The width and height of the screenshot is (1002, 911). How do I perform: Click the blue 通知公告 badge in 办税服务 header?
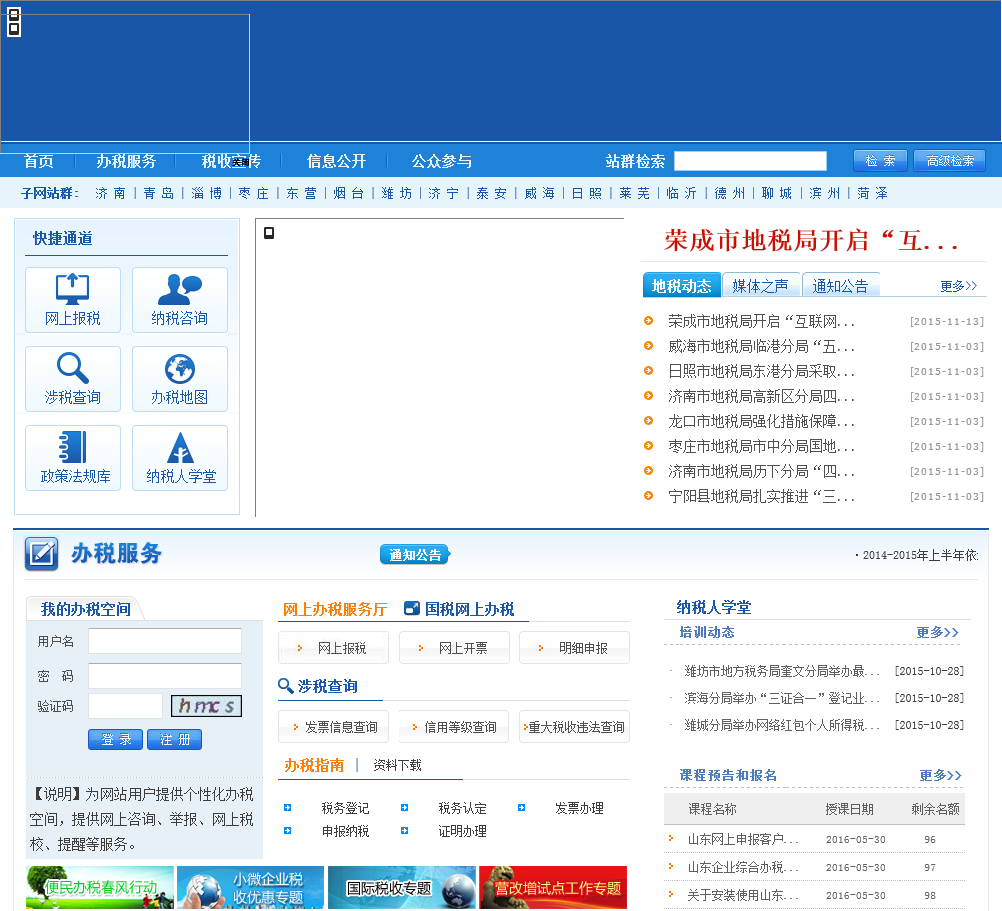(415, 555)
